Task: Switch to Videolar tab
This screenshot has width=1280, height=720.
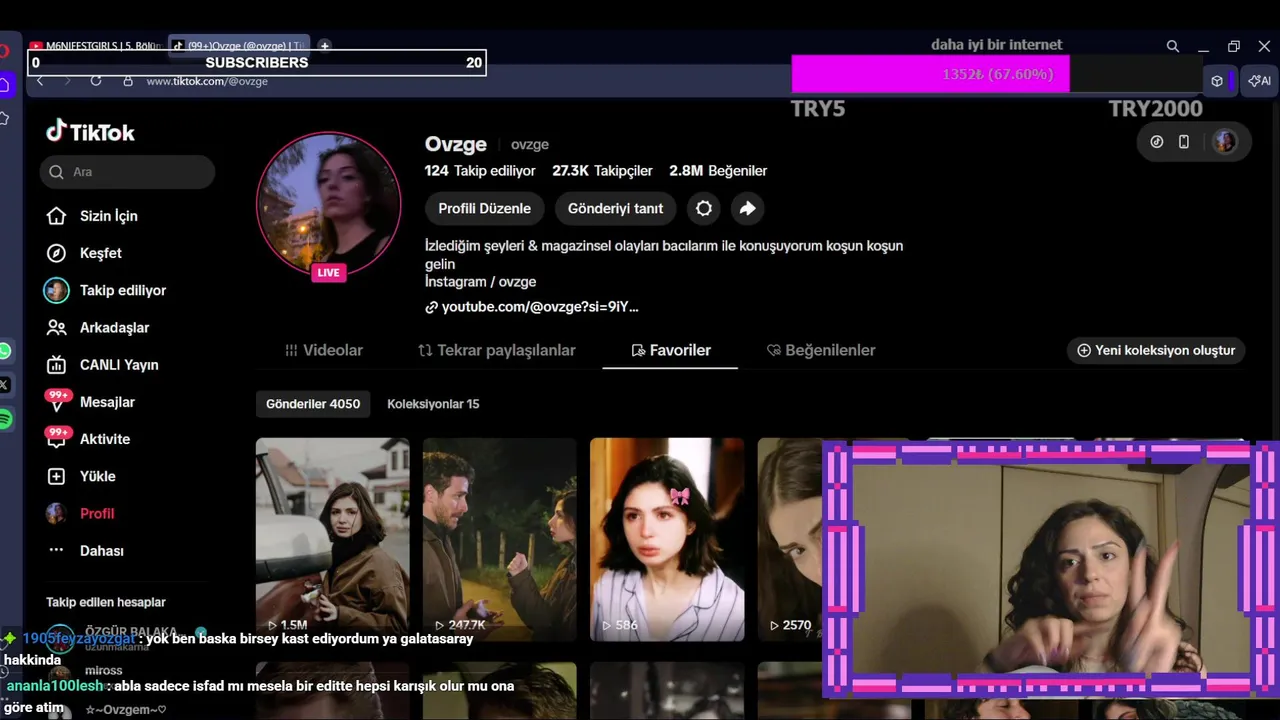Action: (x=324, y=350)
